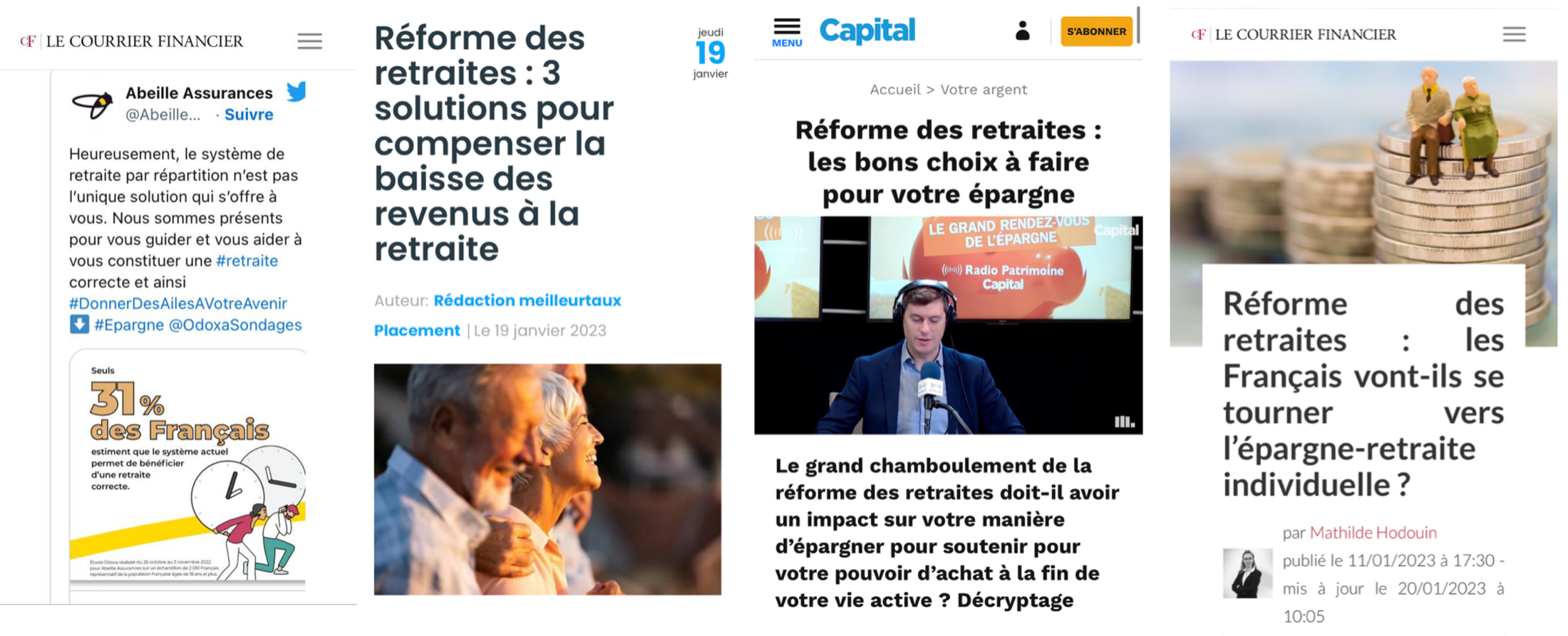Image resolution: width=1568 pixels, height=636 pixels.
Task: Open the hamburger menu beside the first Le Courrier Financier logo
Action: (x=309, y=41)
